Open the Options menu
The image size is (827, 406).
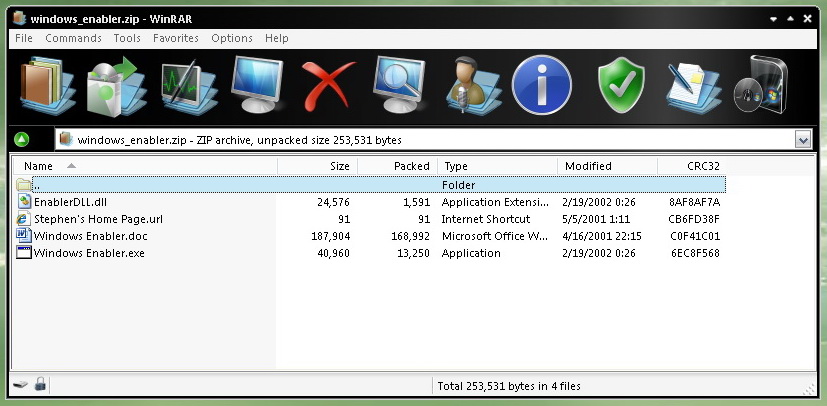(x=232, y=38)
